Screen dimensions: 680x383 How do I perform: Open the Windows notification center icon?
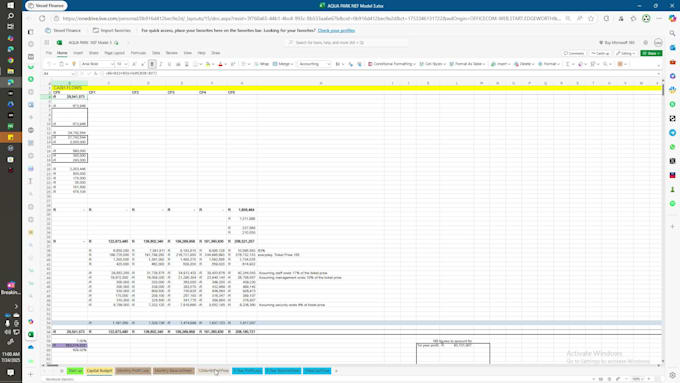tap(11, 372)
